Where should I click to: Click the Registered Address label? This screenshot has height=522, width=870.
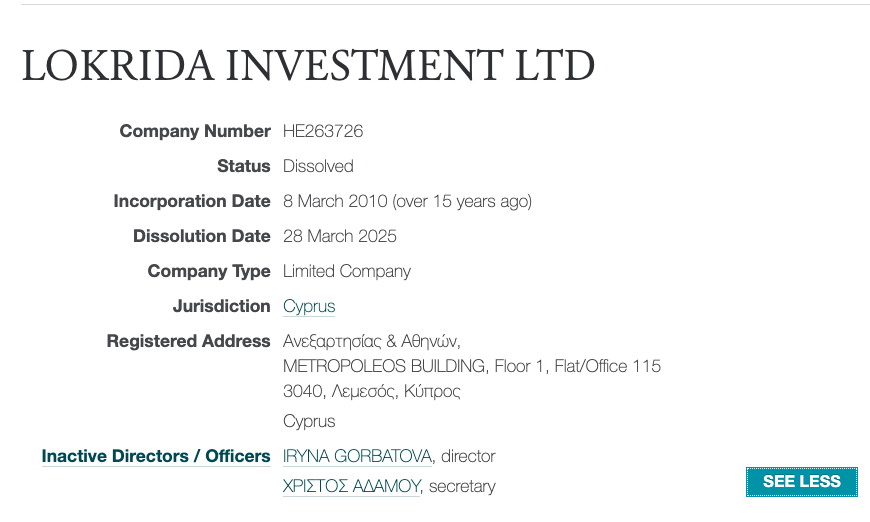click(189, 341)
